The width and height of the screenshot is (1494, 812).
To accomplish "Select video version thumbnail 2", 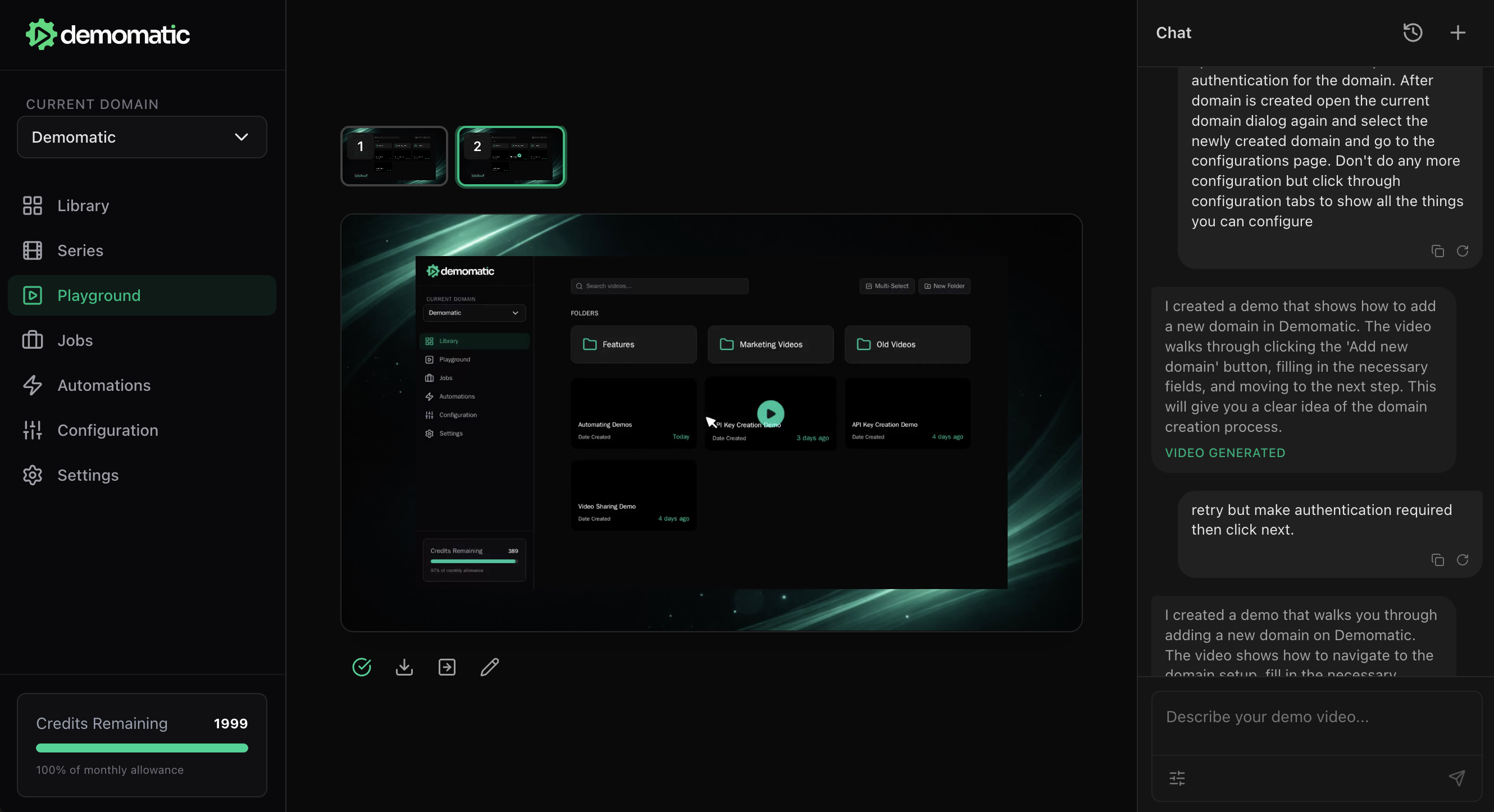I will pos(511,156).
